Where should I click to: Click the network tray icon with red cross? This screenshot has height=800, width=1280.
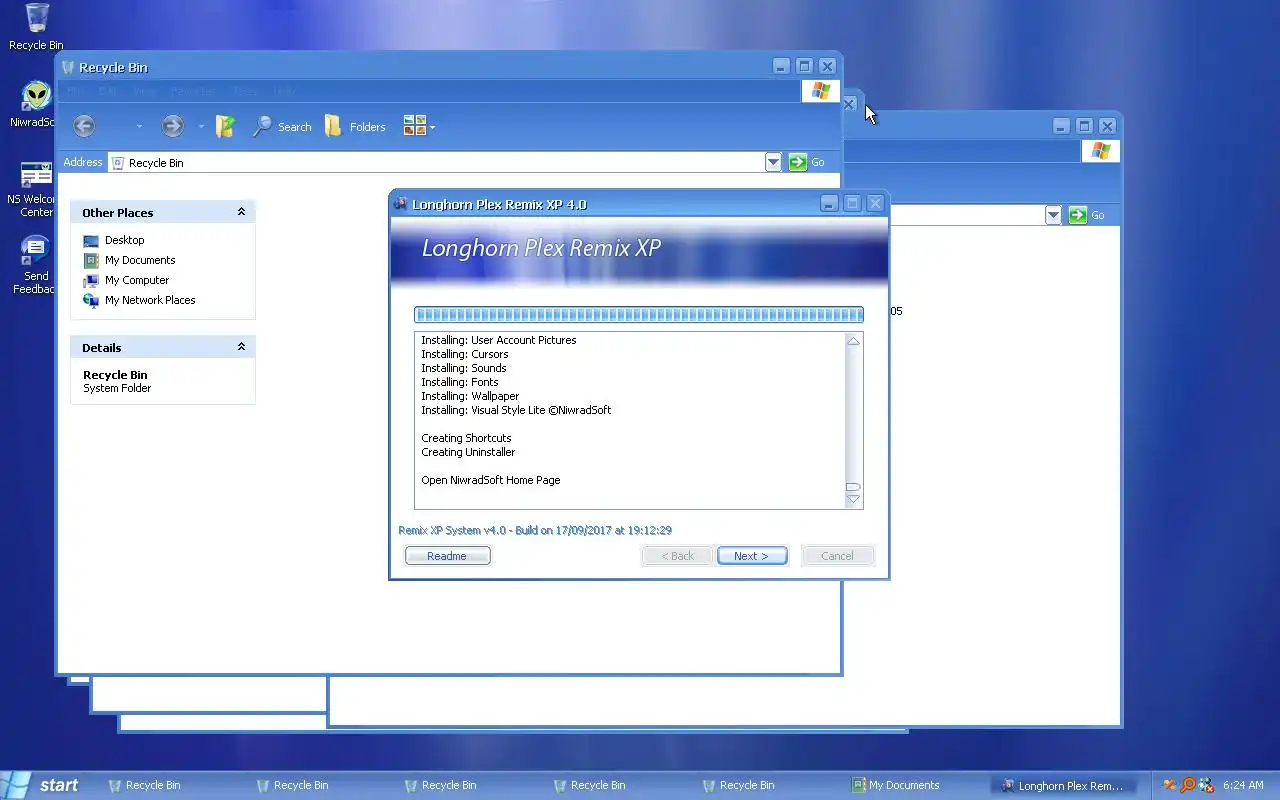[x=1206, y=785]
